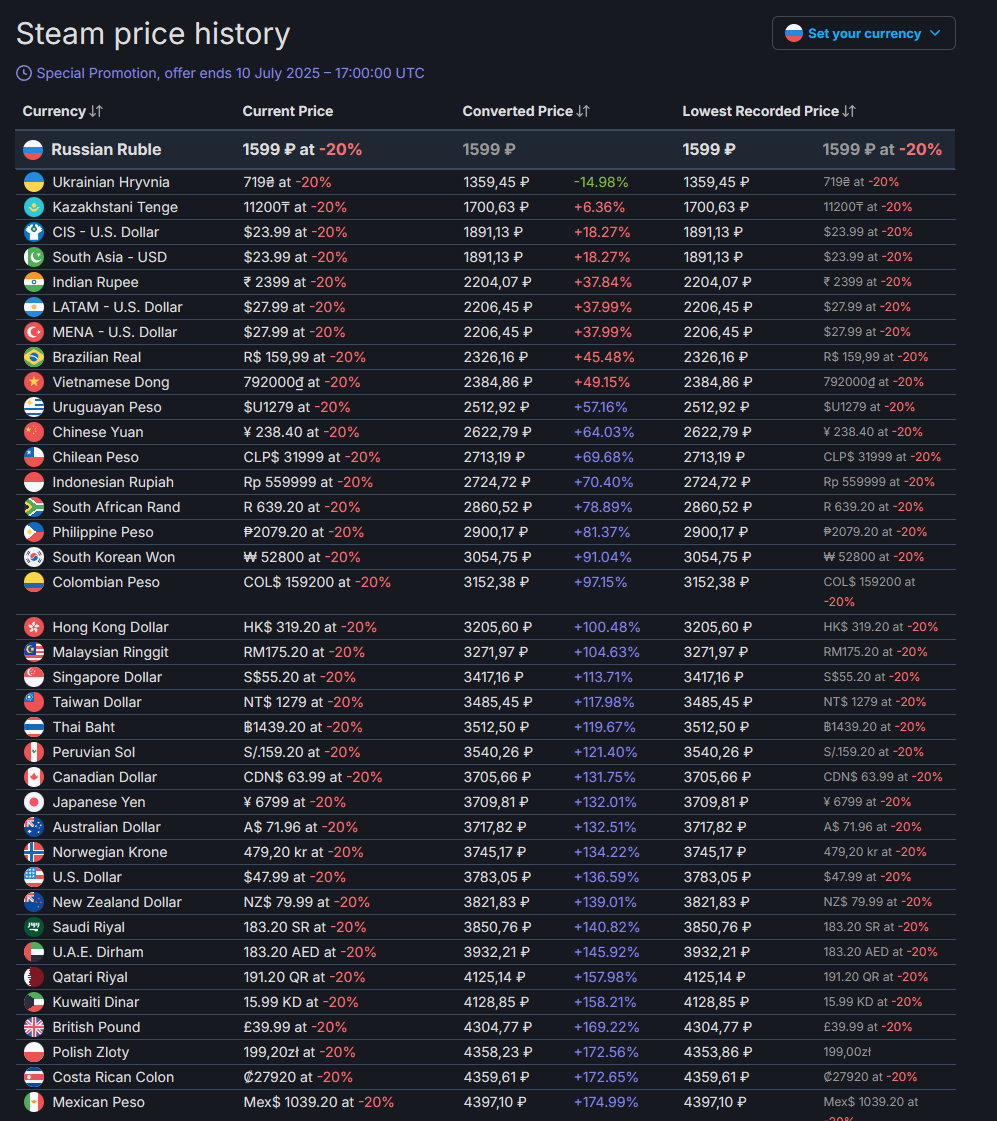Click the Ukrainian Hryvnia flag icon

point(34,182)
